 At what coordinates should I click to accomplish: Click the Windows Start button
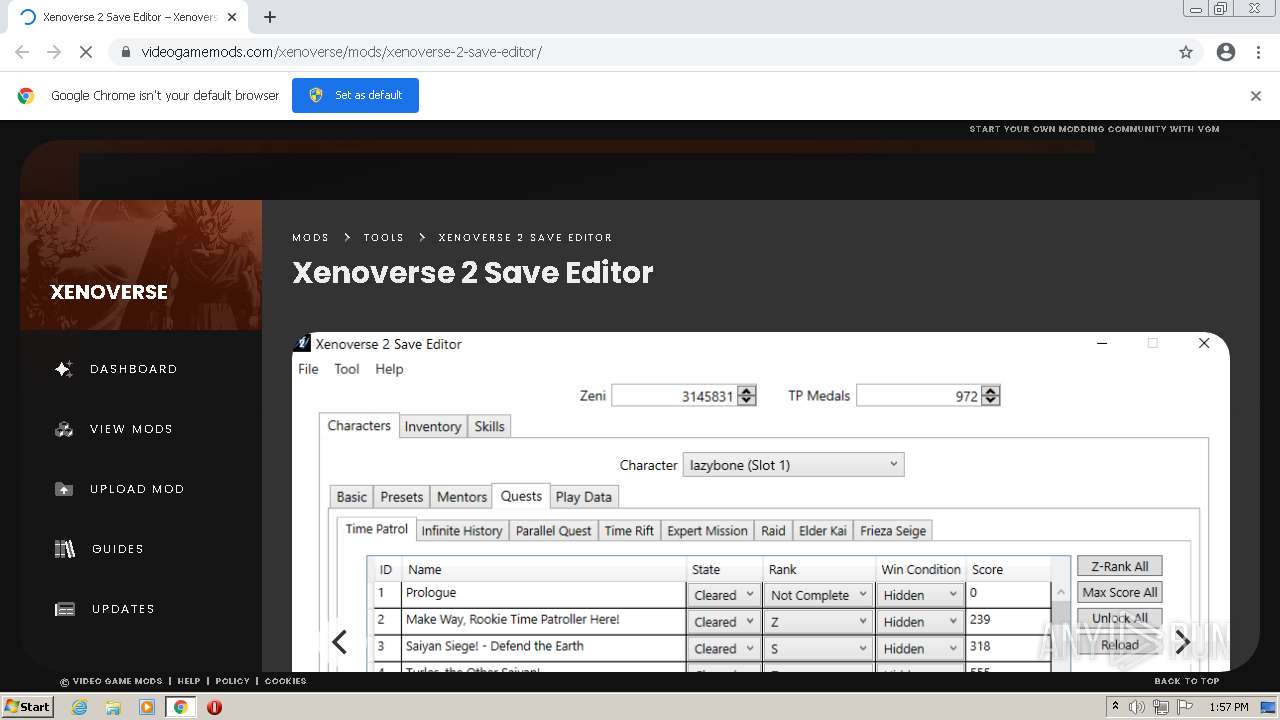(x=27, y=707)
